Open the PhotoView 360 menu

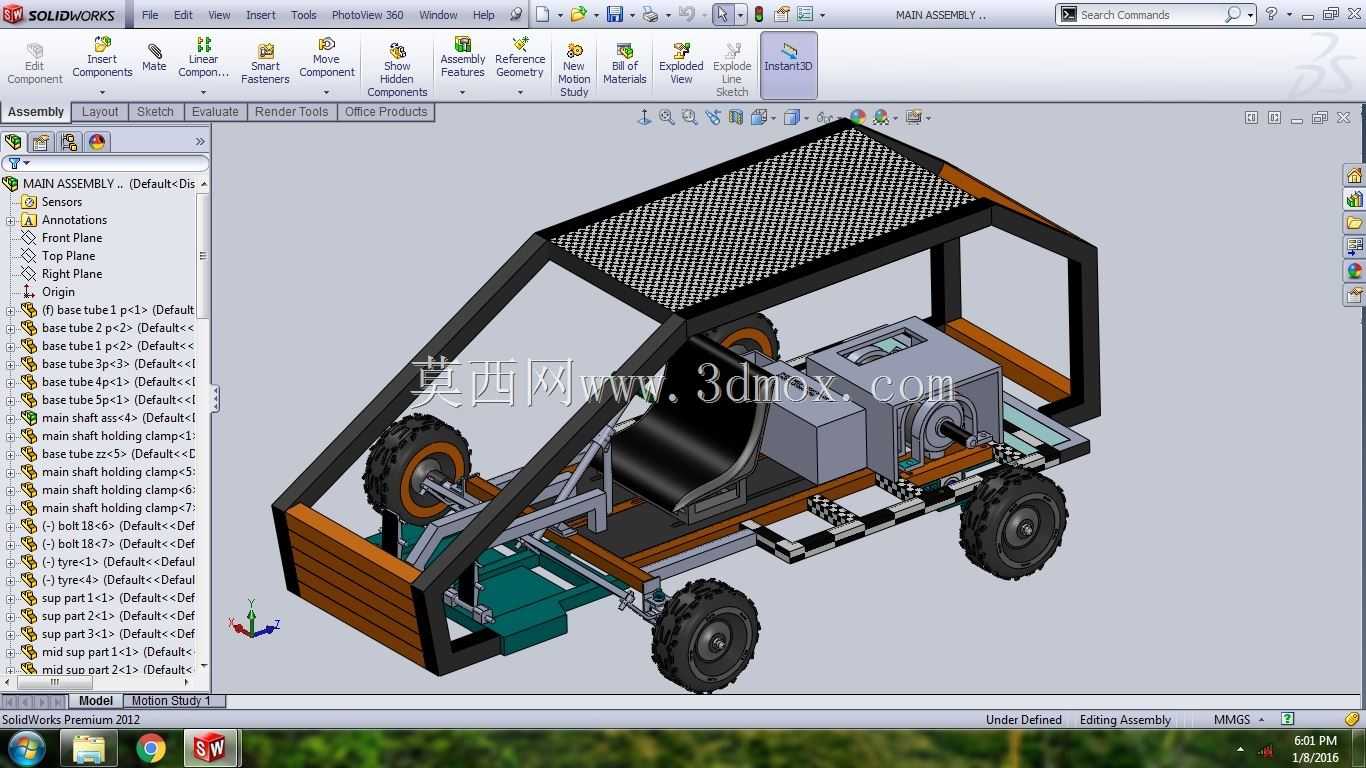coord(367,15)
